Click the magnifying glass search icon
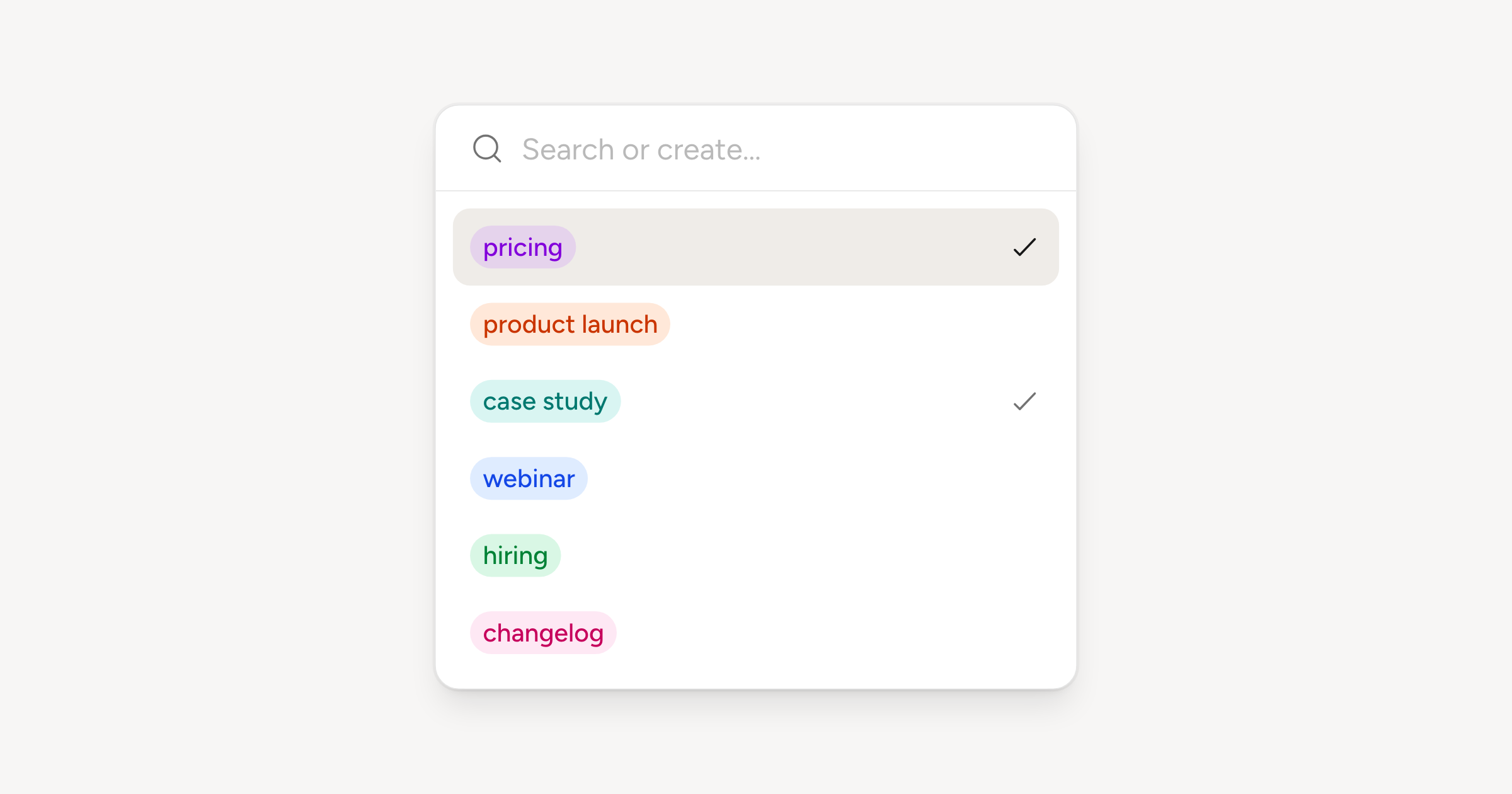 pos(487,149)
